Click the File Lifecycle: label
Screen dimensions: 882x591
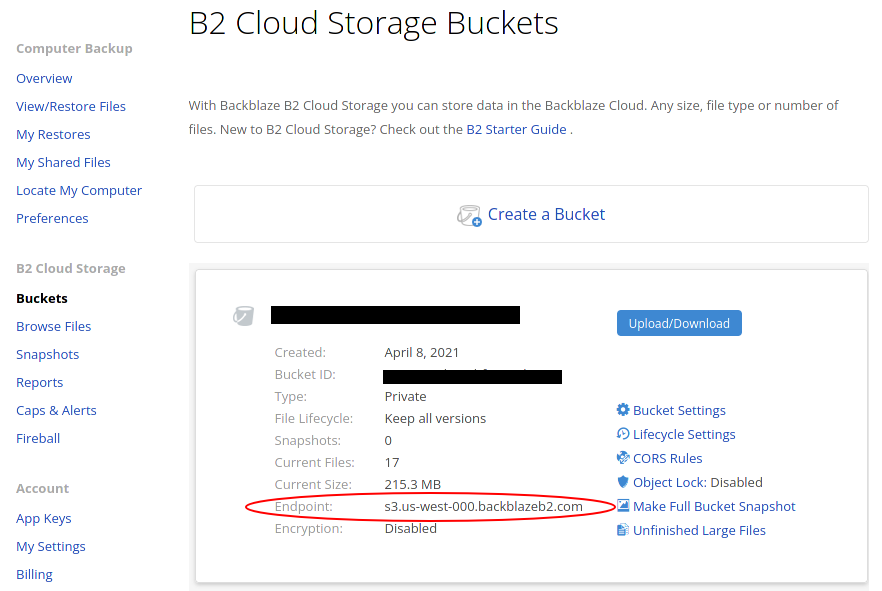(x=313, y=418)
